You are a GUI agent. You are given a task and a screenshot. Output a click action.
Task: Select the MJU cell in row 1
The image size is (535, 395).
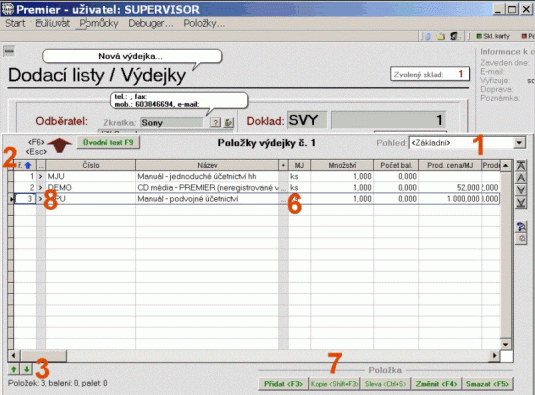click(x=91, y=176)
